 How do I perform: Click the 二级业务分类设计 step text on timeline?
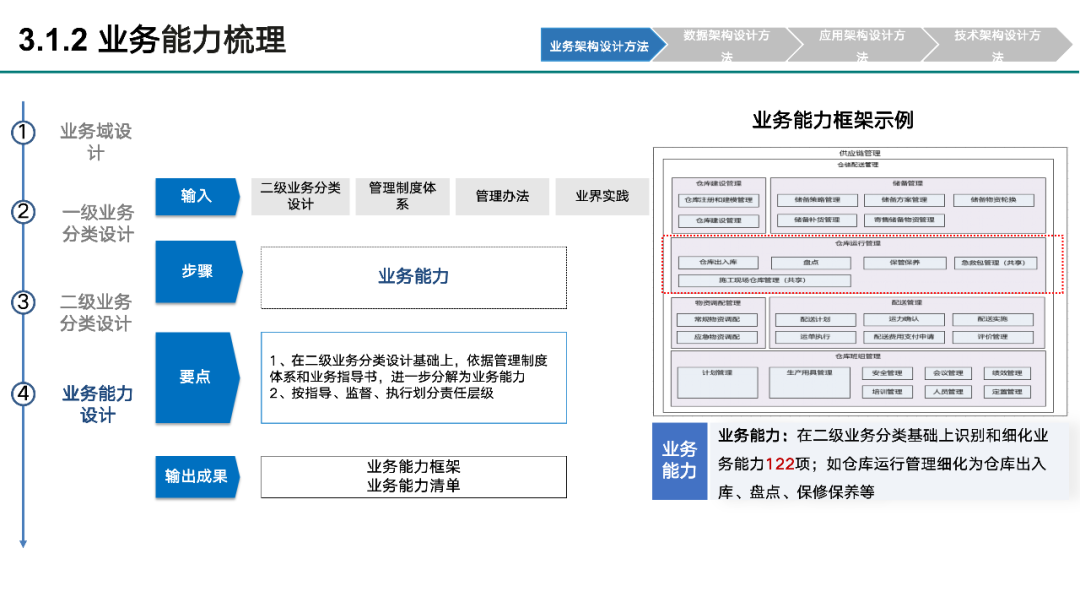(96, 313)
